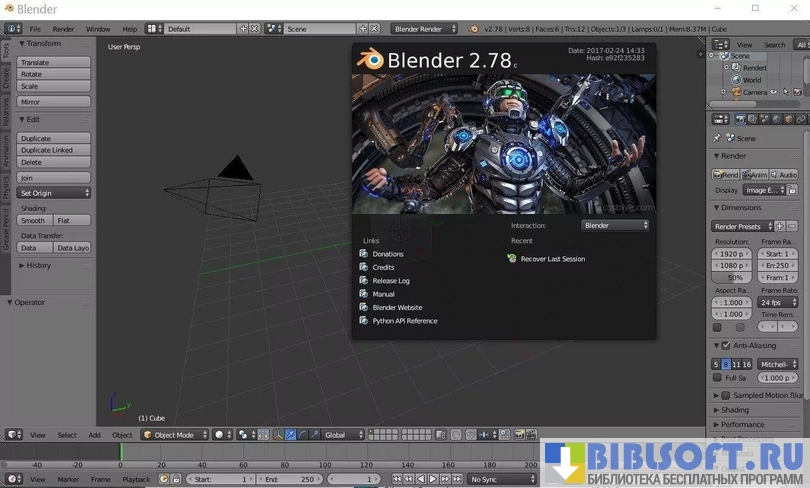
Task: Click the viewport shading sphere icon
Action: tap(219, 435)
